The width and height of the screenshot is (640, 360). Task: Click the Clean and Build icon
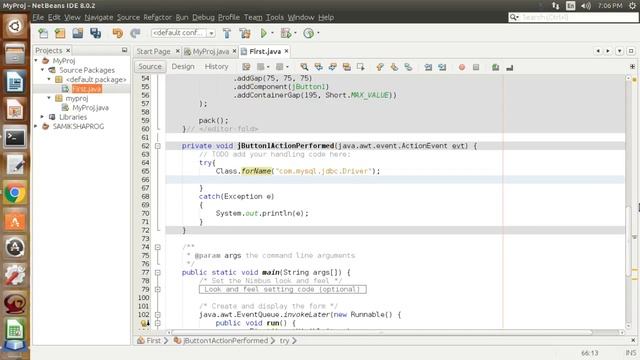click(245, 33)
